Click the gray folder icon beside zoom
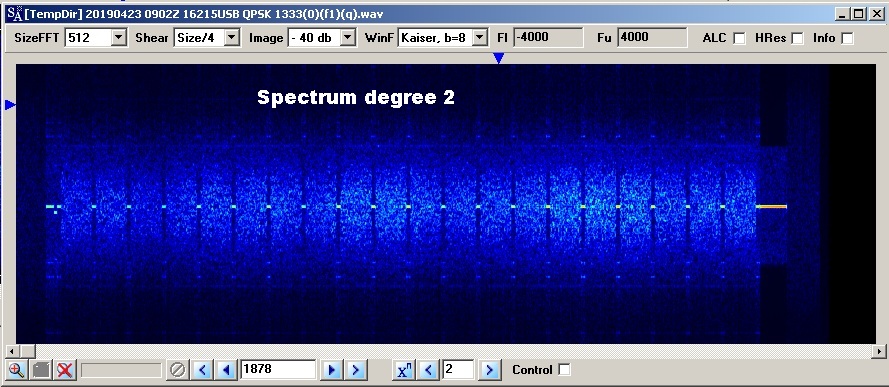 pos(41,370)
